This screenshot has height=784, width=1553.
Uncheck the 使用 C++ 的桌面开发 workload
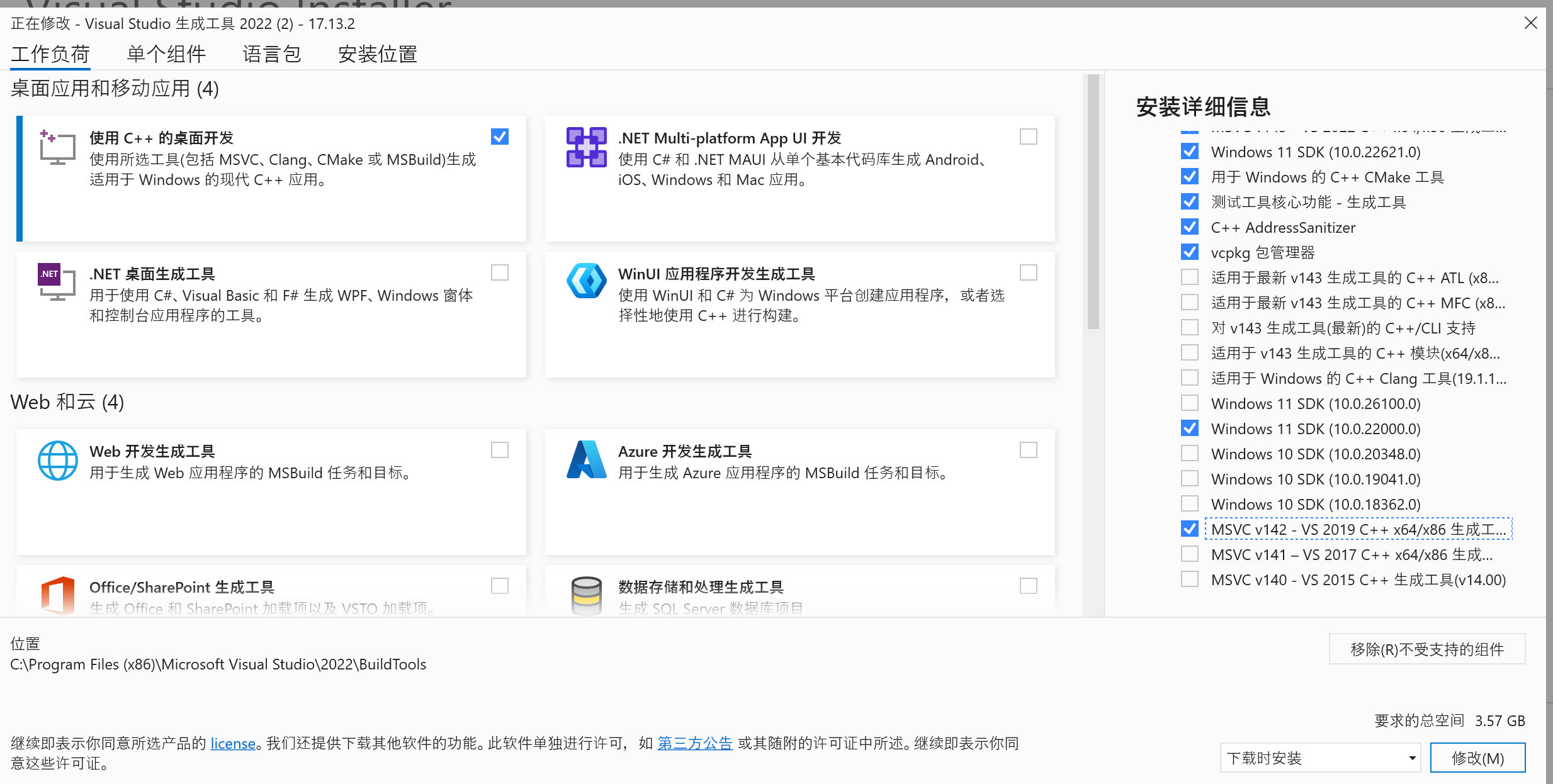(x=499, y=137)
